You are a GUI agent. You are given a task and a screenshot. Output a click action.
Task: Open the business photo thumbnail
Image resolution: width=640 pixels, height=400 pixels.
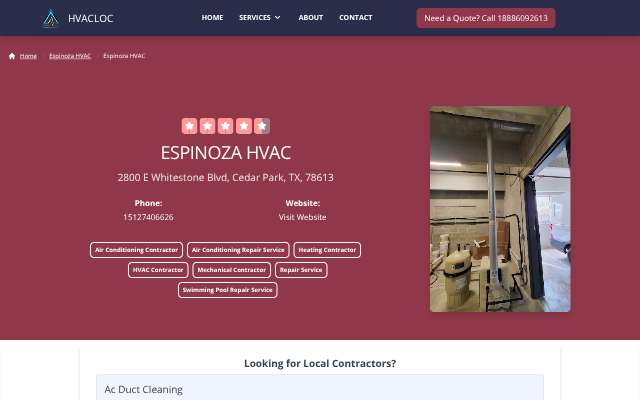click(500, 209)
